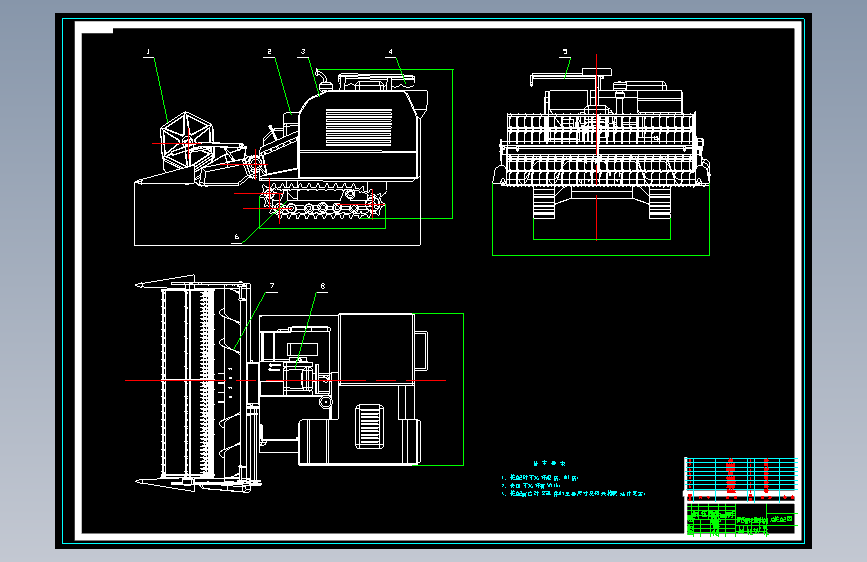The width and height of the screenshot is (867, 562).
Task: Select the green title block
Action: (741, 519)
